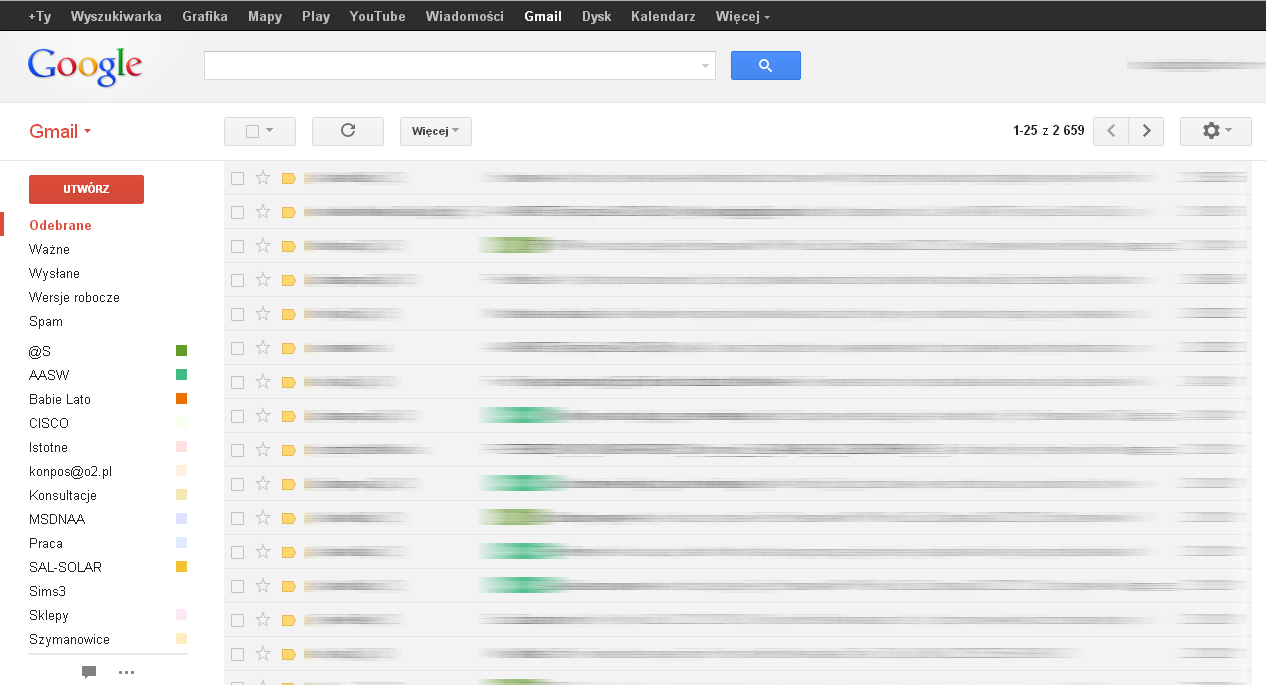This screenshot has height=685, width=1266.
Task: Open the Ważne folder
Action: click(x=49, y=250)
